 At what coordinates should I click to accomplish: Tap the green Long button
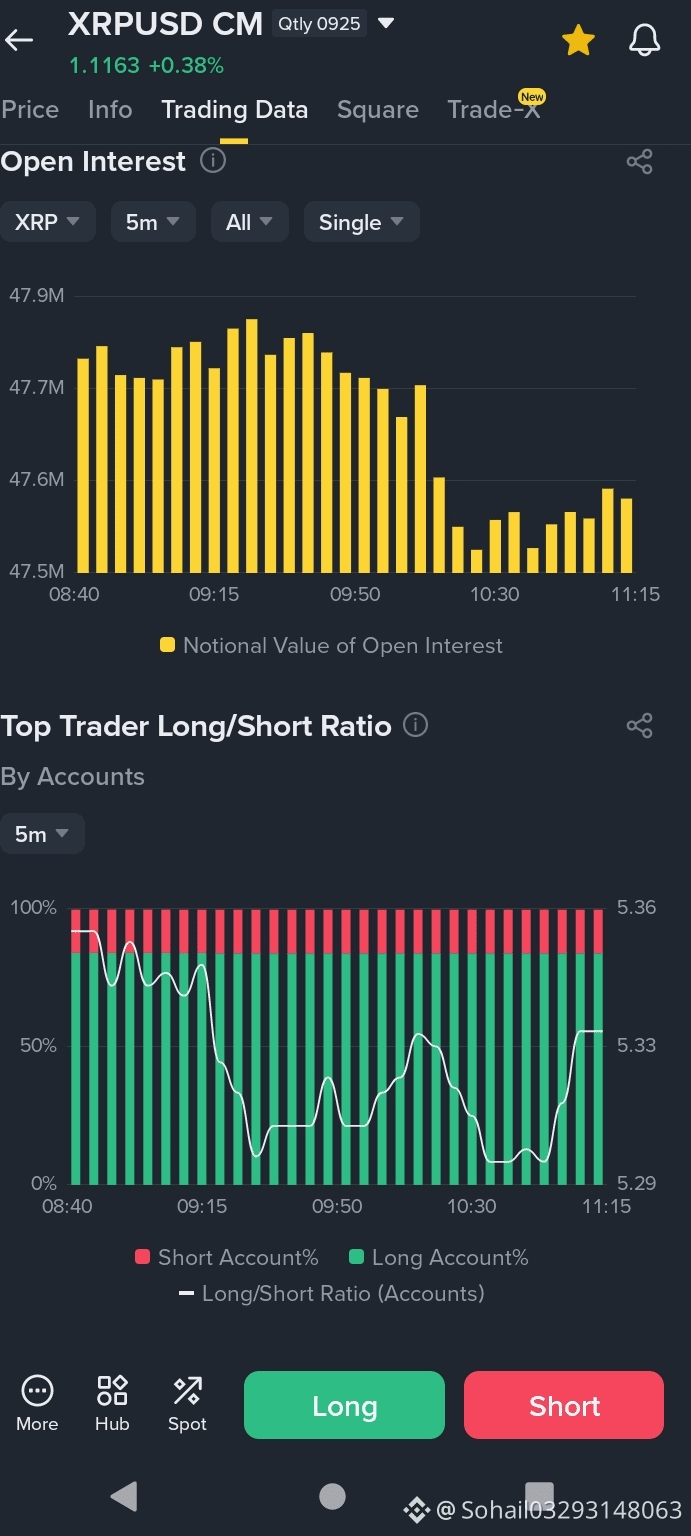[344, 1405]
